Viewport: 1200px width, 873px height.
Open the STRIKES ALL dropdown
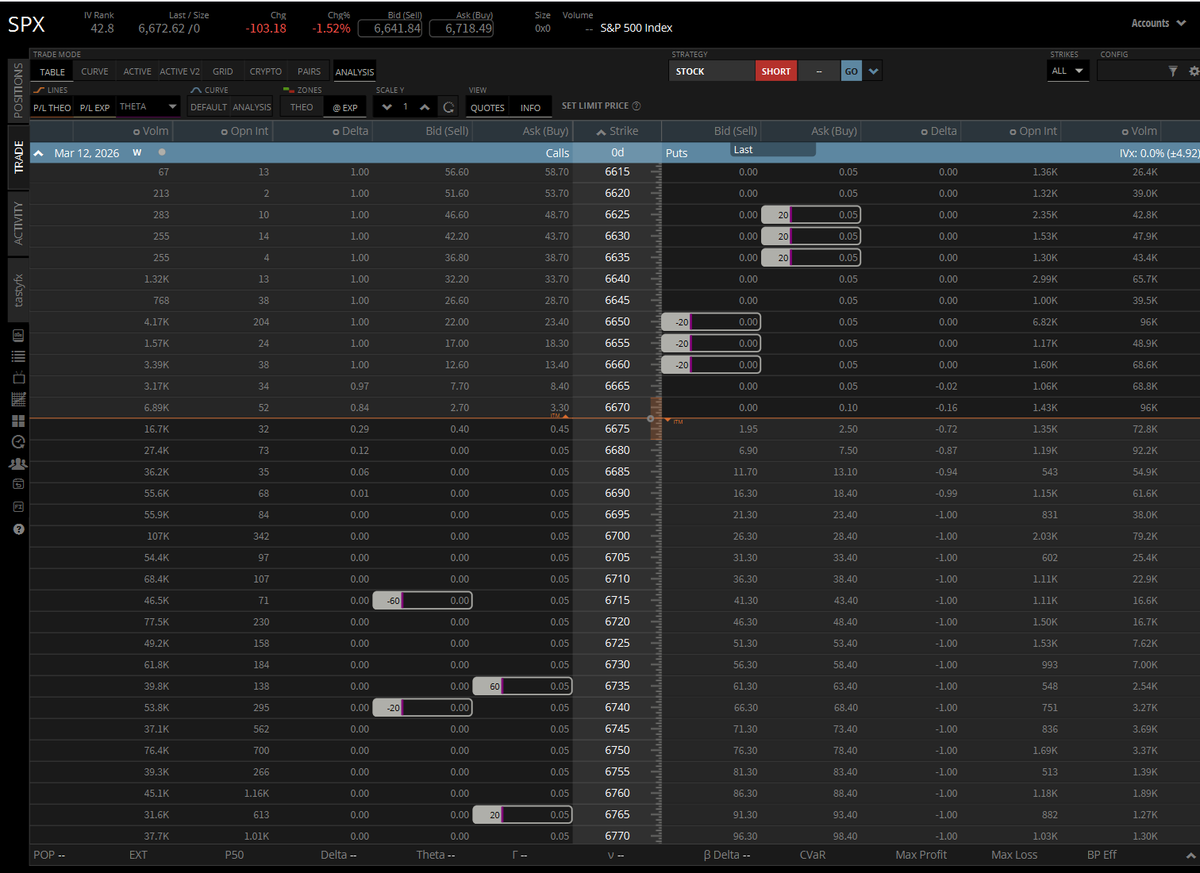tap(1067, 71)
